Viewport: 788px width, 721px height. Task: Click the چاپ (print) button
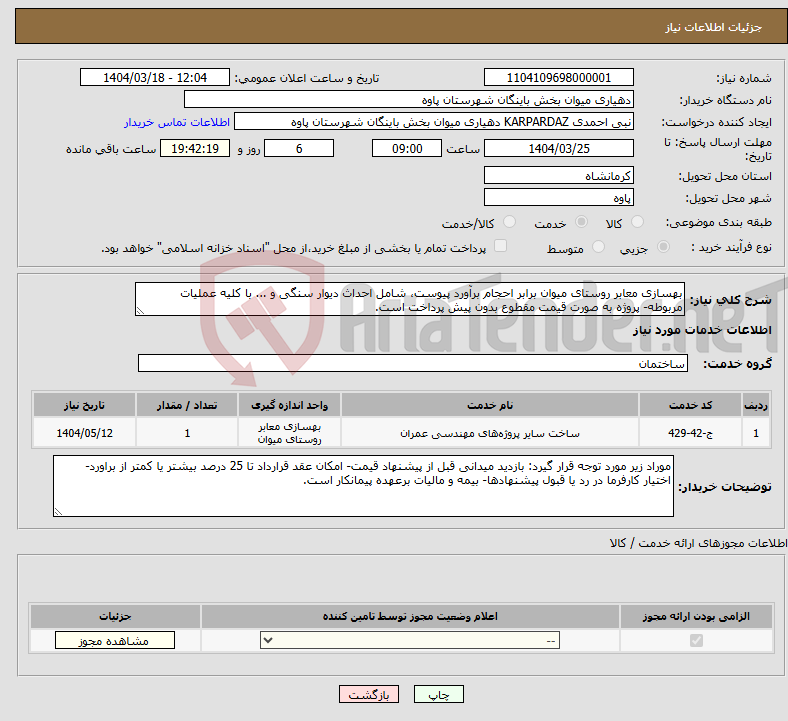(438, 694)
